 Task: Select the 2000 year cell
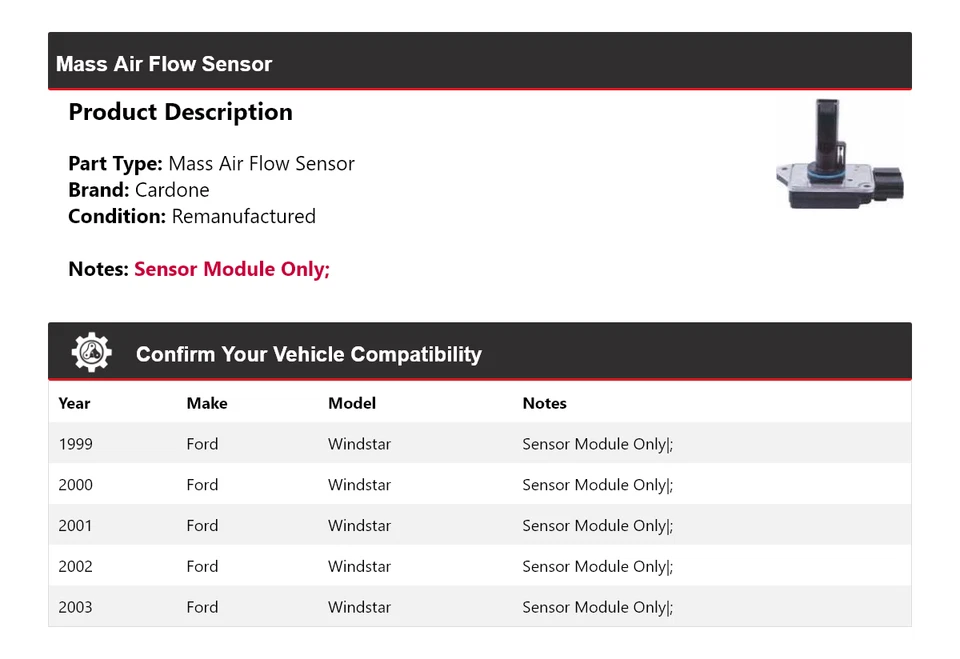click(75, 485)
